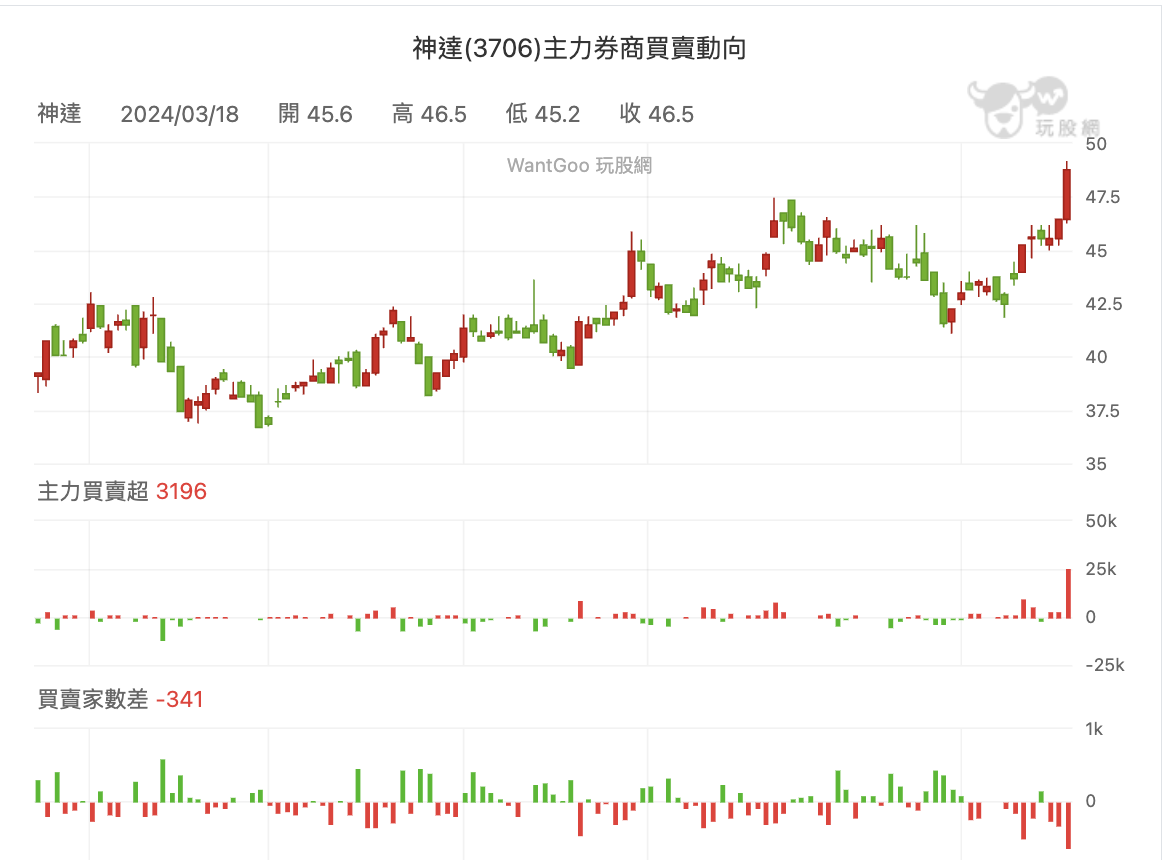Click the 35 price axis label
1166x860 pixels.
(x=1095, y=464)
